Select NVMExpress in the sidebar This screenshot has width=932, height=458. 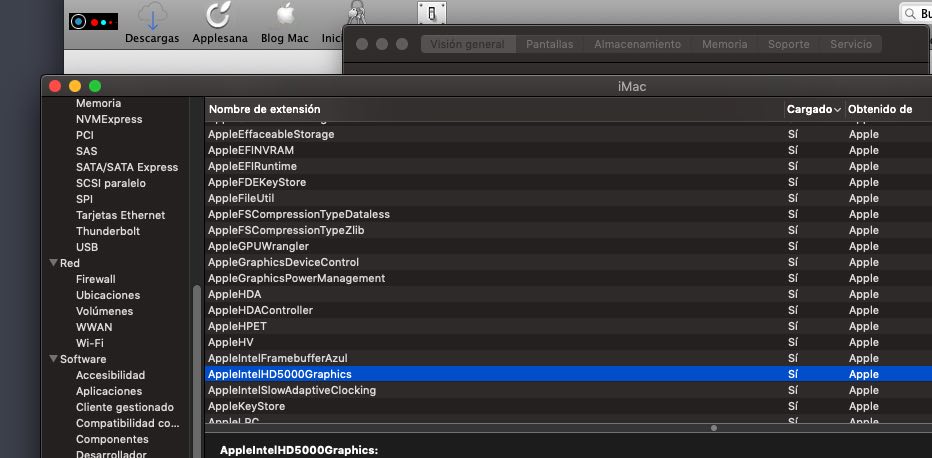pyautogui.click(x=109, y=119)
